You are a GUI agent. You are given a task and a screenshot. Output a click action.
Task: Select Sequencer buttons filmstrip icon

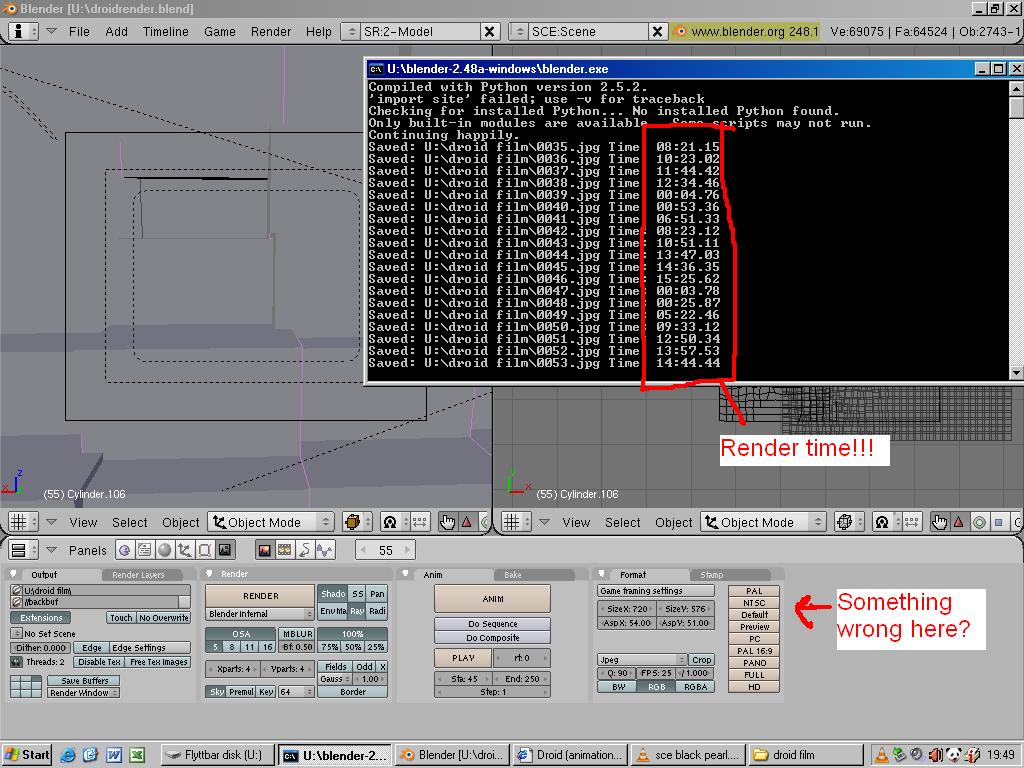point(285,550)
